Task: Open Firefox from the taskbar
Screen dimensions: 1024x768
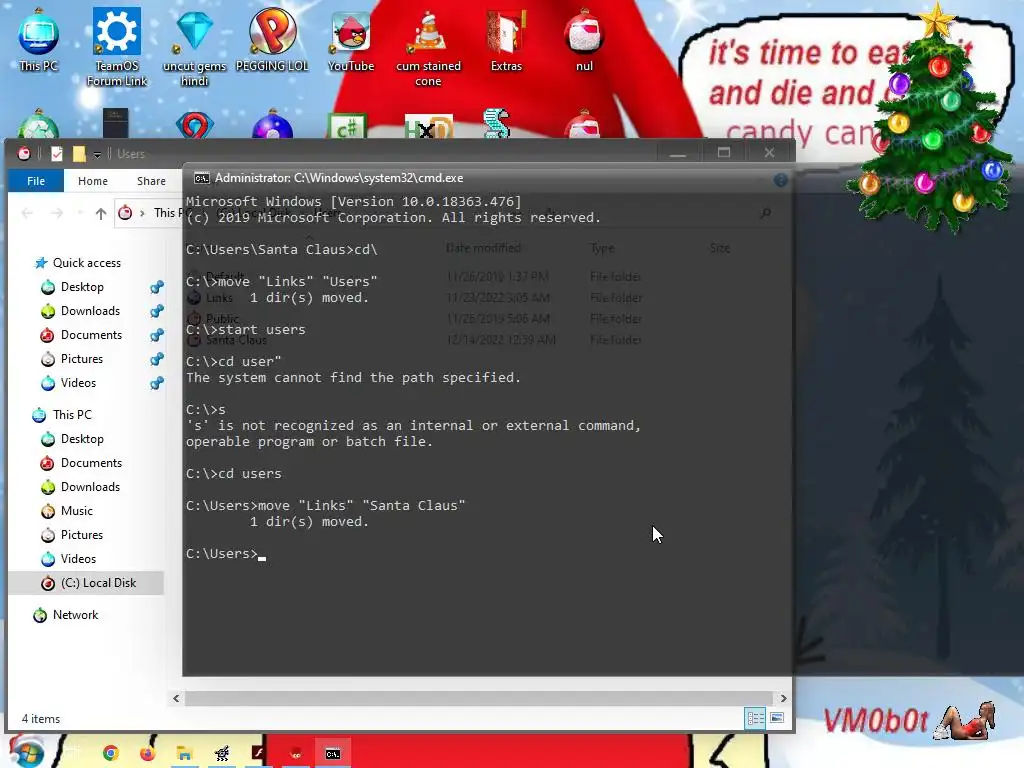Action: point(148,754)
